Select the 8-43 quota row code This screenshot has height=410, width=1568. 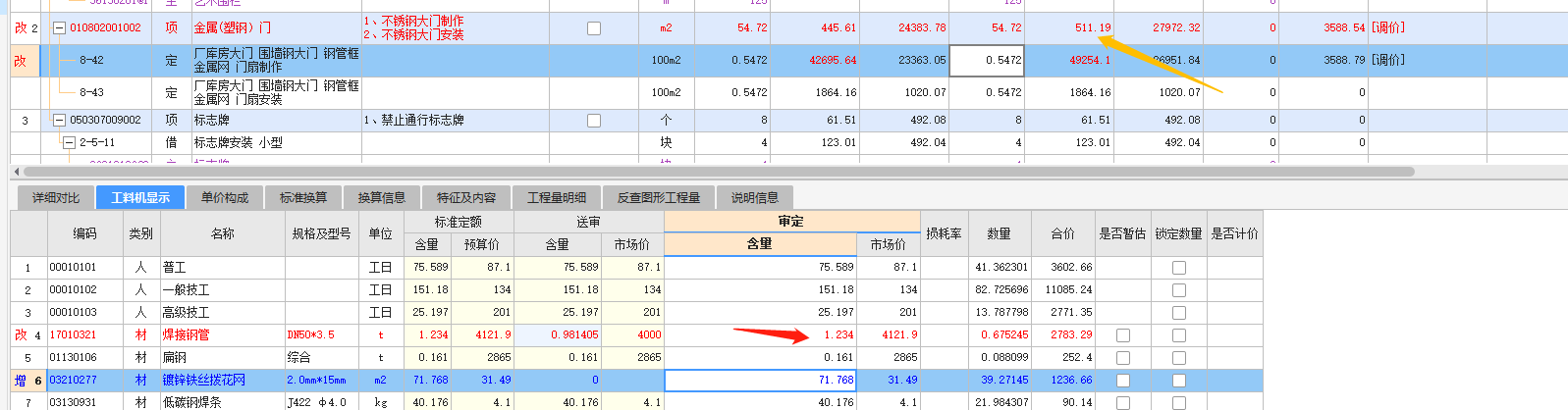[91, 92]
